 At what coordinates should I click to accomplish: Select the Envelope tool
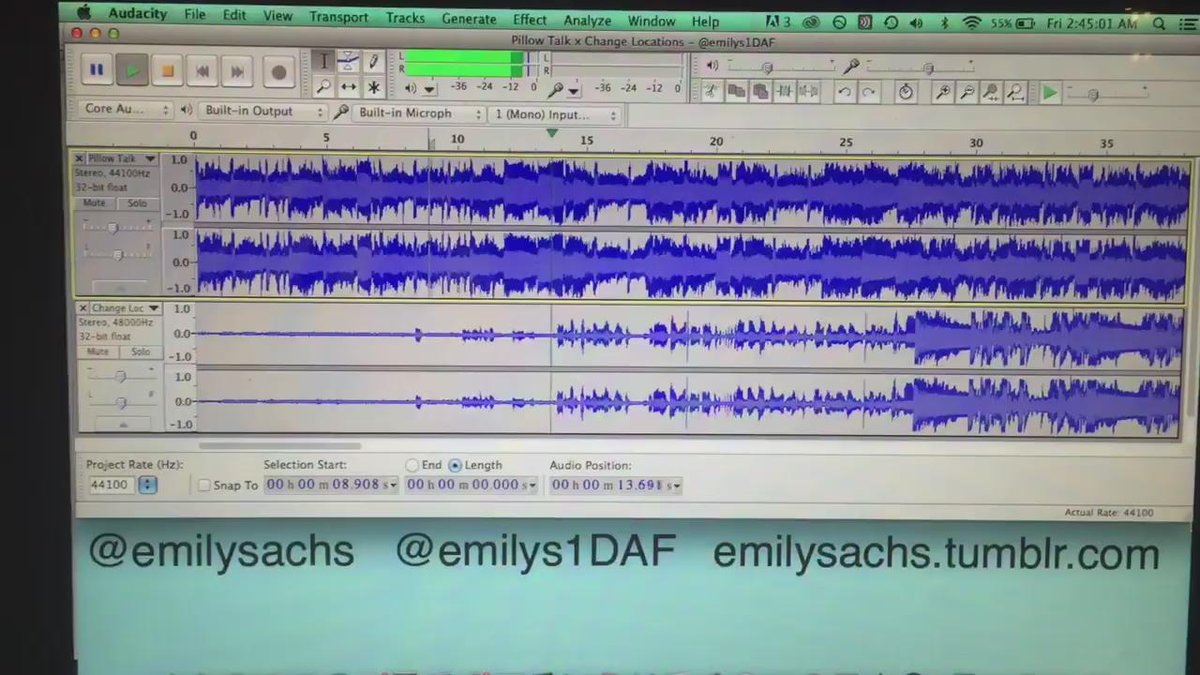pos(347,62)
